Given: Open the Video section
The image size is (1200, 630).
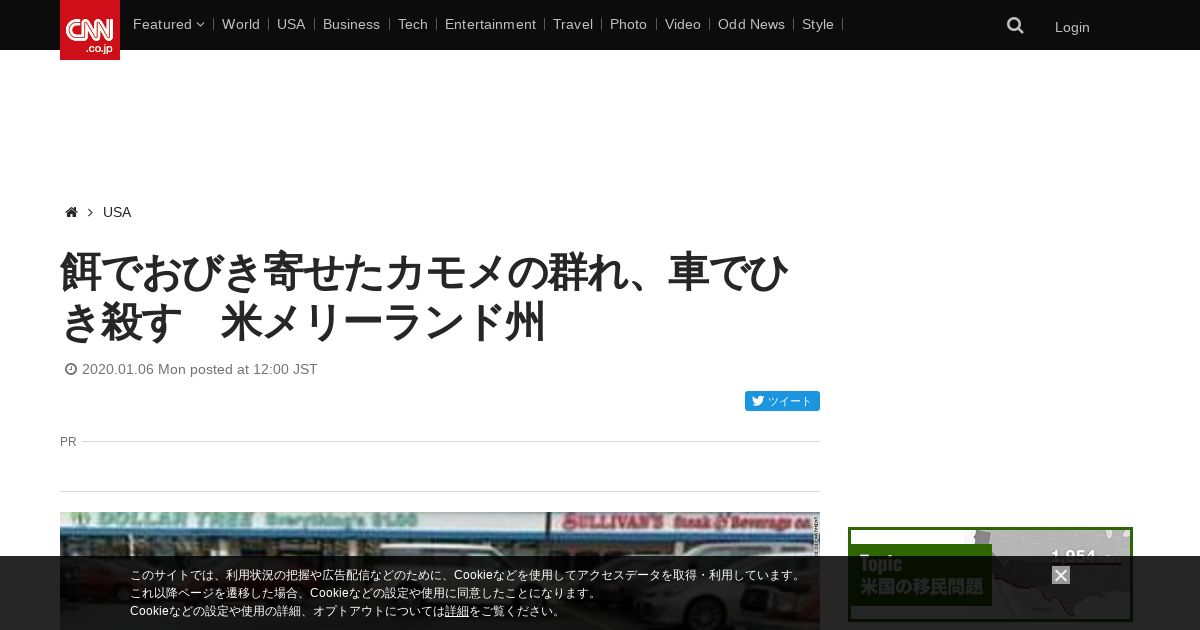Looking at the screenshot, I should point(683,24).
